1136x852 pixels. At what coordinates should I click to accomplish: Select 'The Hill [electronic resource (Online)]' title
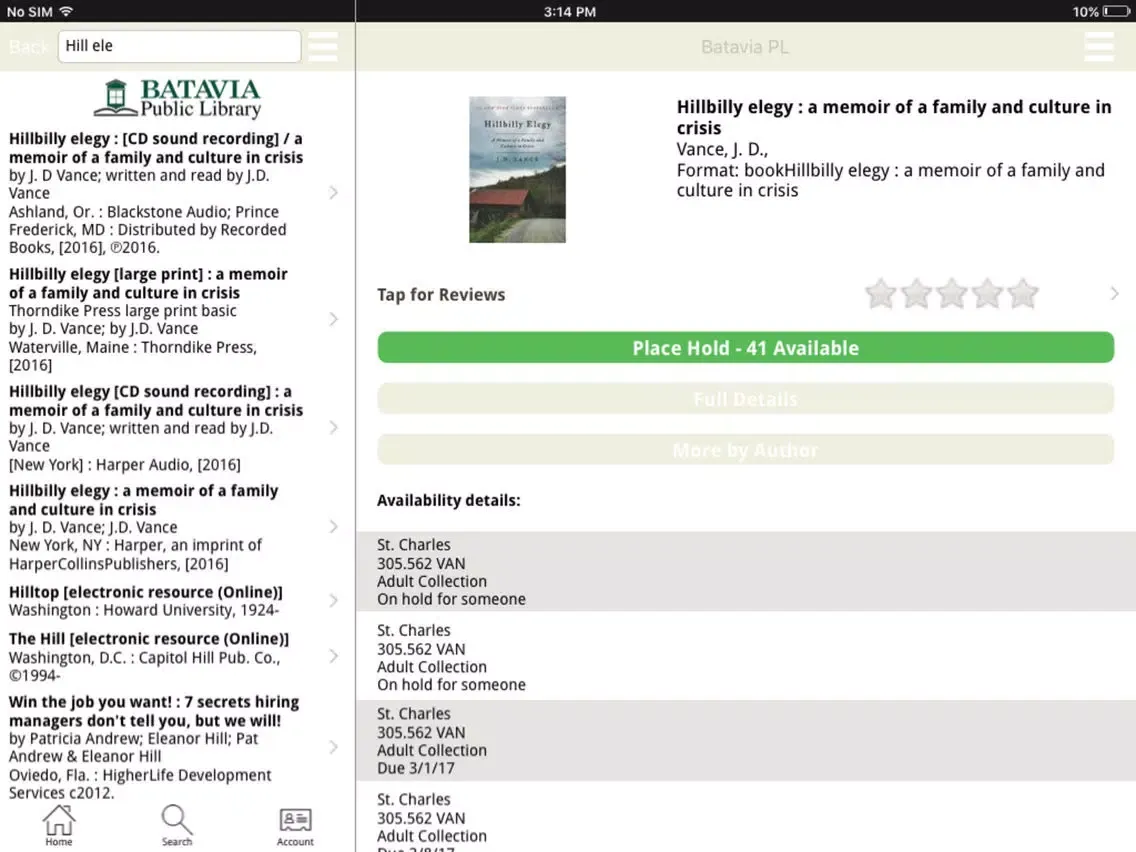(149, 638)
